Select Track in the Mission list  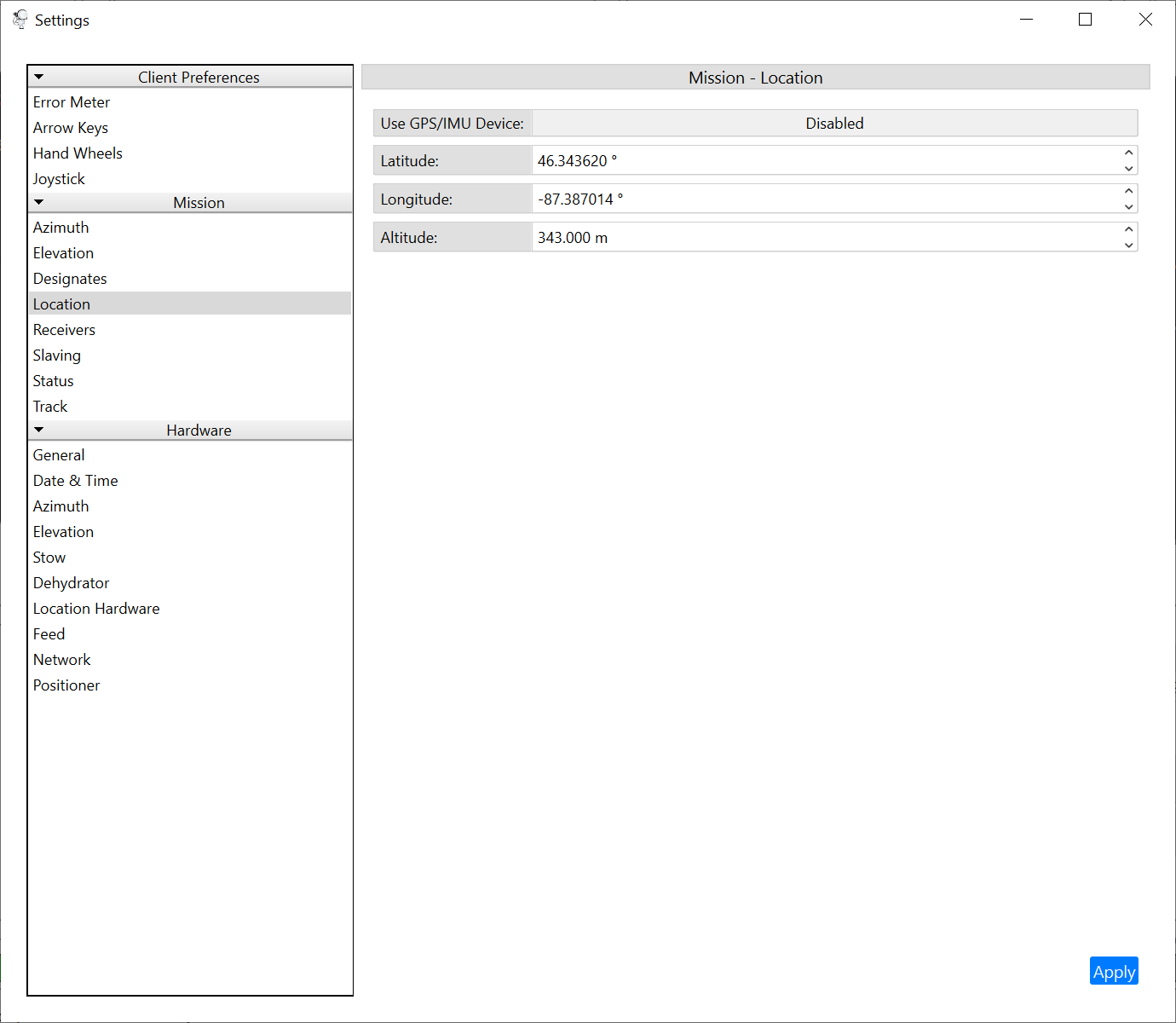(190, 407)
